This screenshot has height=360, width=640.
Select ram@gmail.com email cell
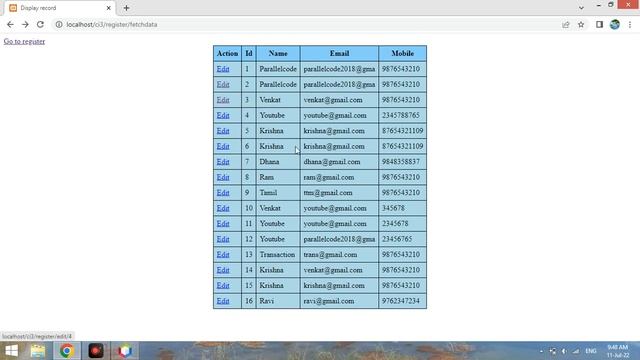tap(339, 177)
